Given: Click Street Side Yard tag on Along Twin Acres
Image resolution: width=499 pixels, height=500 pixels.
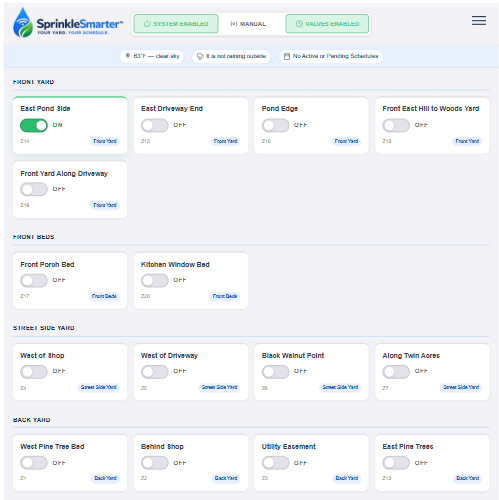Looking at the screenshot, I should pos(461,387).
